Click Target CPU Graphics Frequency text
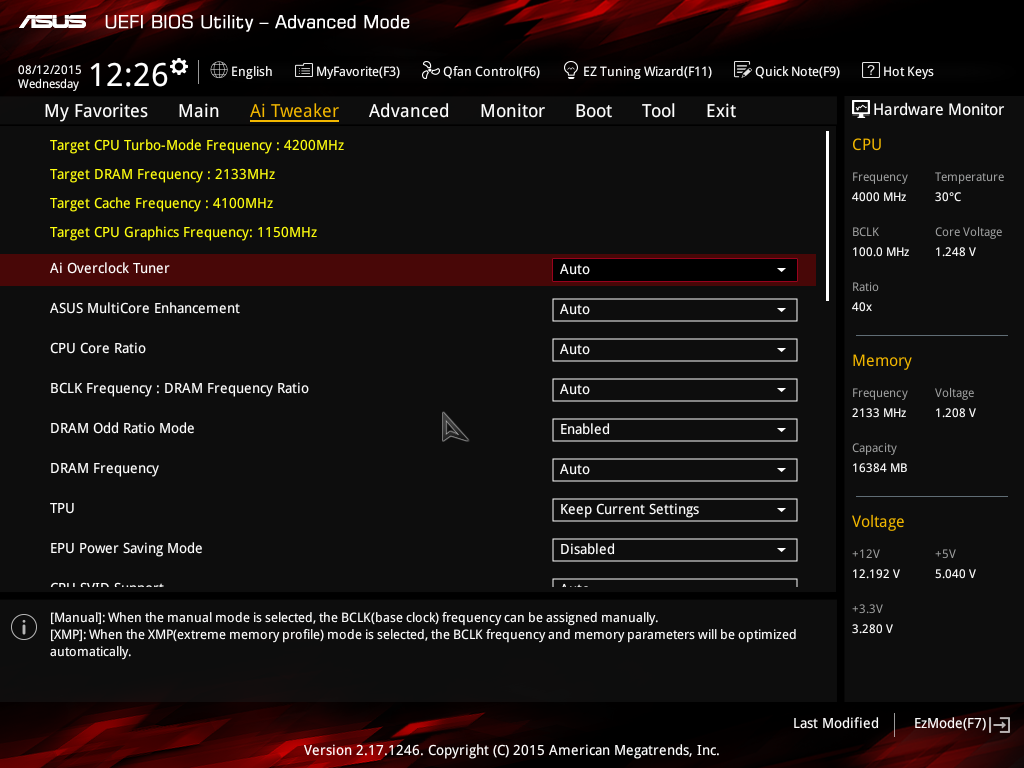This screenshot has height=768, width=1024. click(184, 232)
